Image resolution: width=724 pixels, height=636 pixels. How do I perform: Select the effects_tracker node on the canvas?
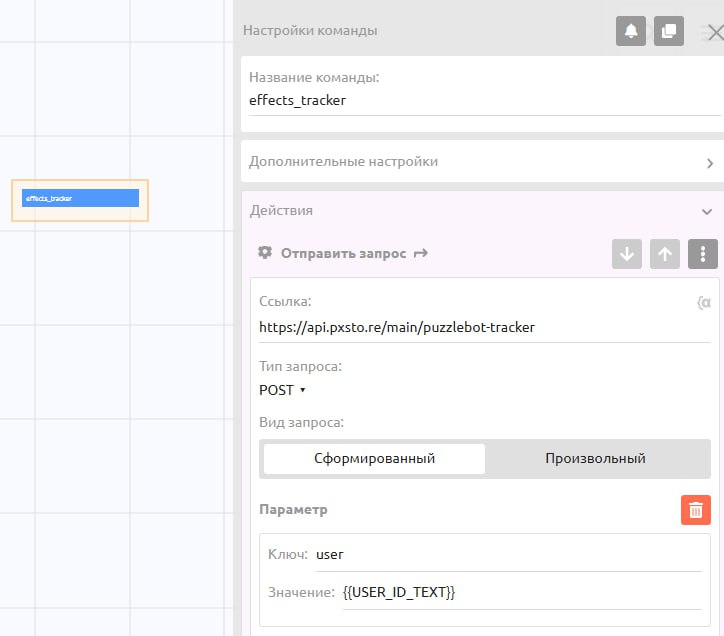[80, 198]
